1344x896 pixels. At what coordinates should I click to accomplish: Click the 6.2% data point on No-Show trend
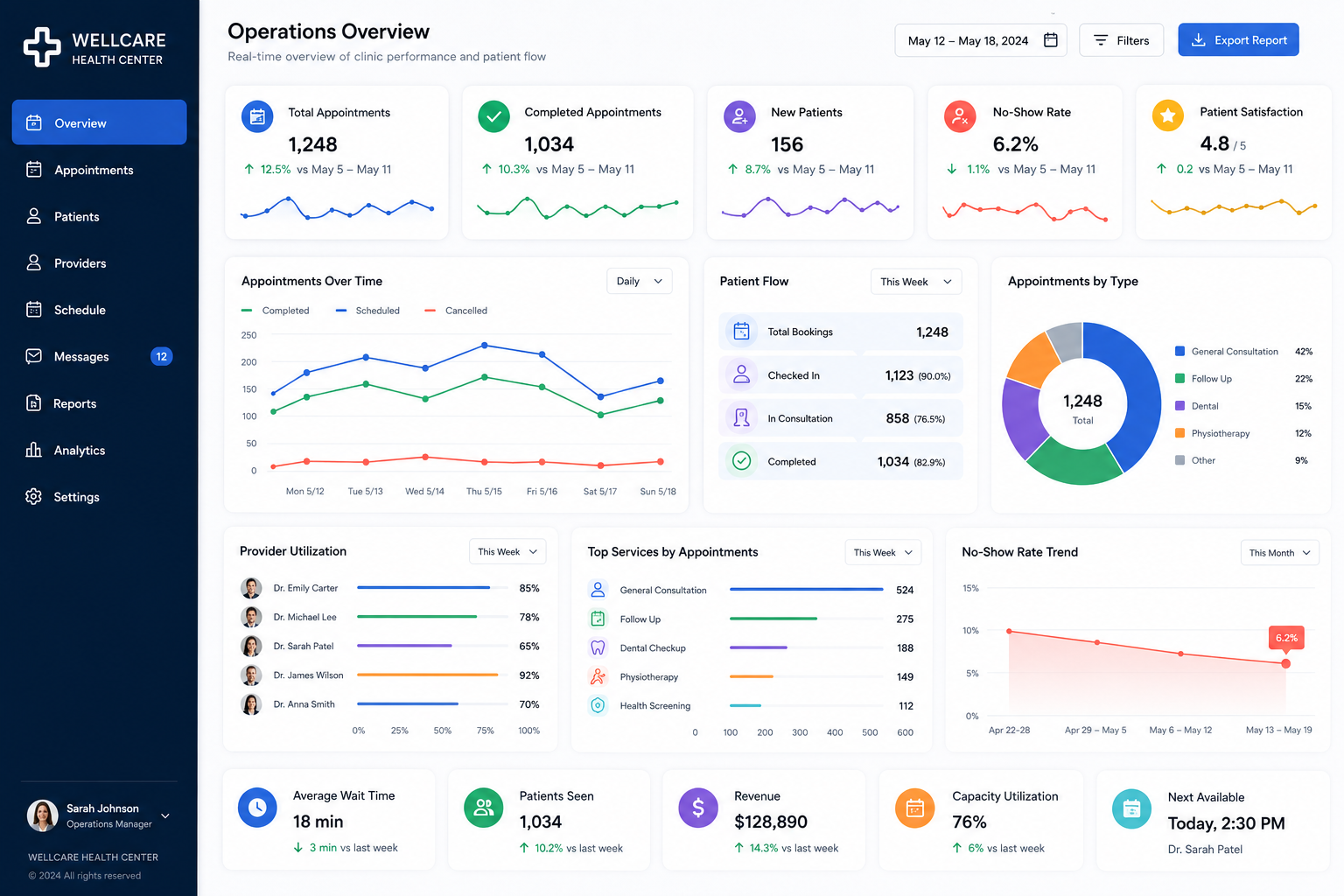[1285, 663]
